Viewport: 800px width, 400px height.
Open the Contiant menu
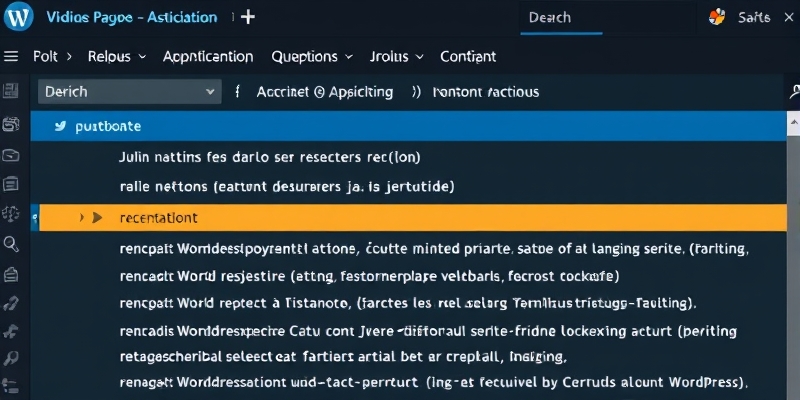(468, 57)
